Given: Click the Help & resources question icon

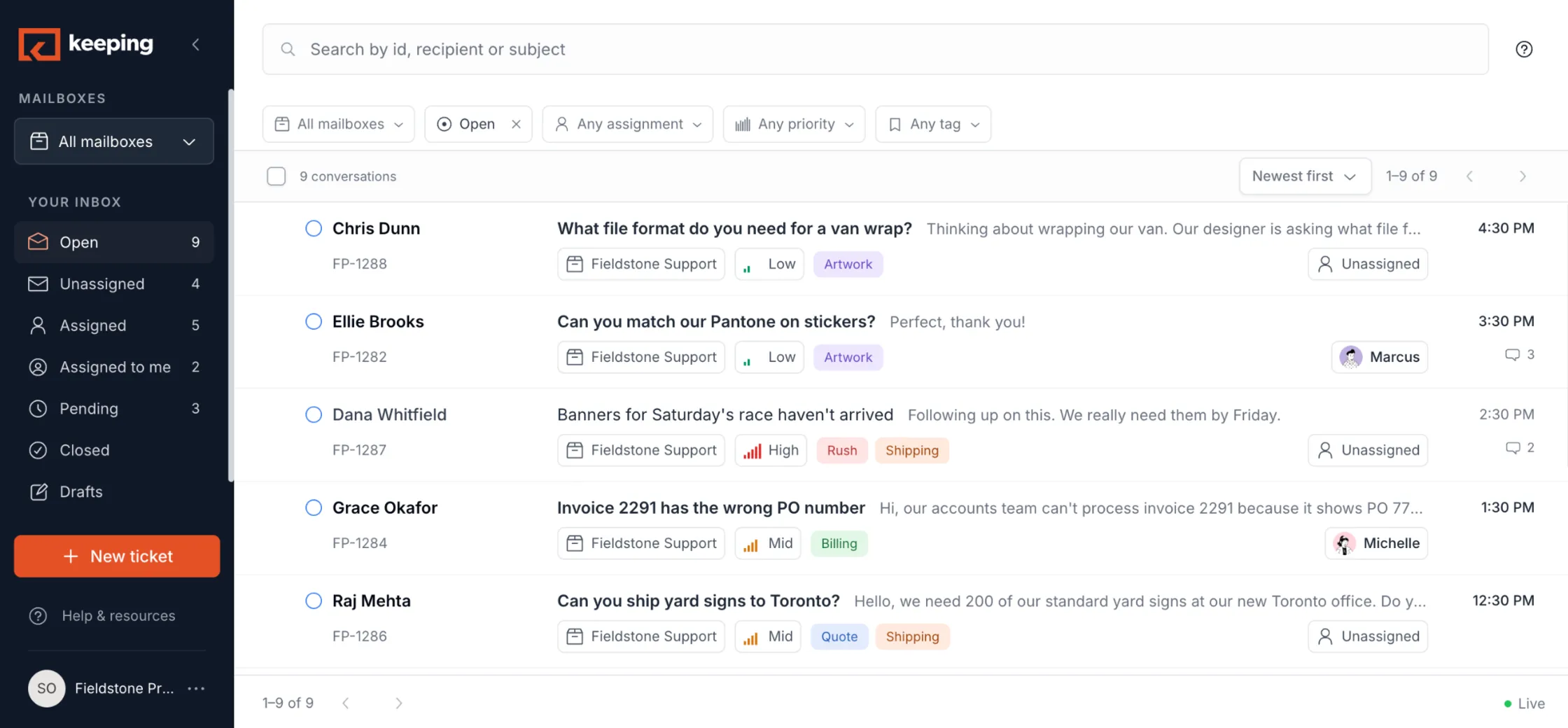Looking at the screenshot, I should (38, 616).
